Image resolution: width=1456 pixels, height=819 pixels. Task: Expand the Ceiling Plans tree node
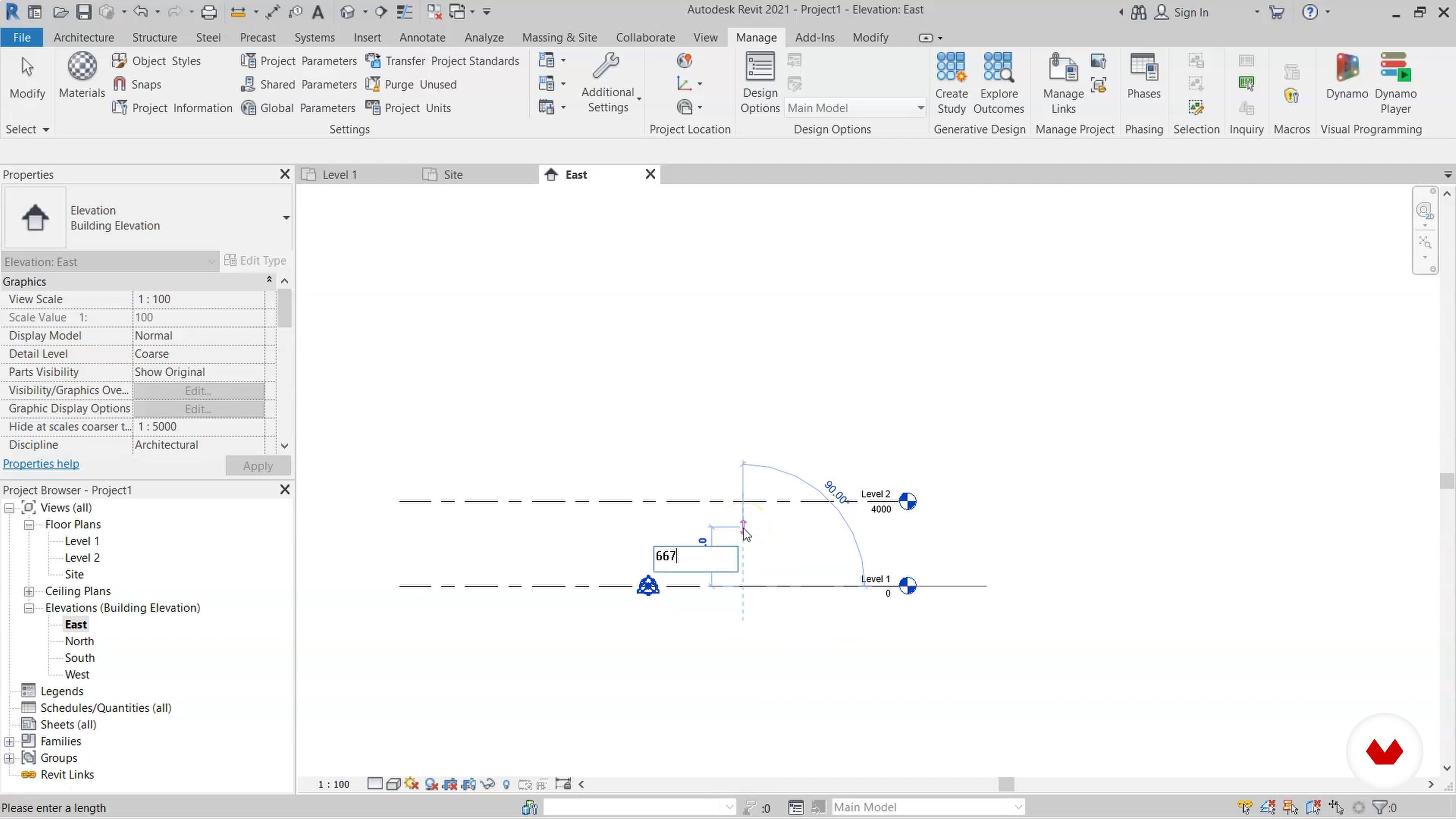(x=29, y=592)
